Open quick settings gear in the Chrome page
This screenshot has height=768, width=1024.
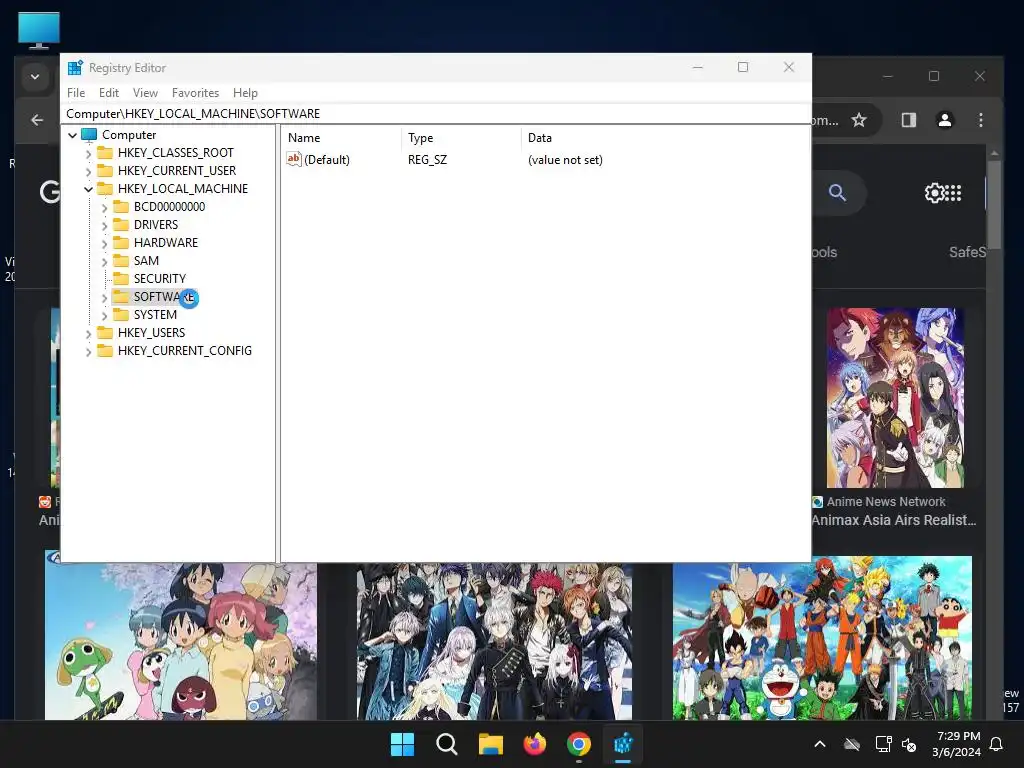click(x=935, y=193)
